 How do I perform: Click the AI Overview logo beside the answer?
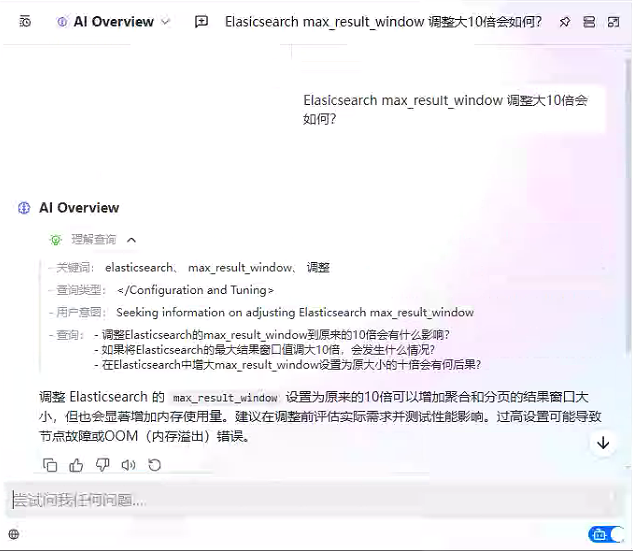pyautogui.click(x=24, y=208)
